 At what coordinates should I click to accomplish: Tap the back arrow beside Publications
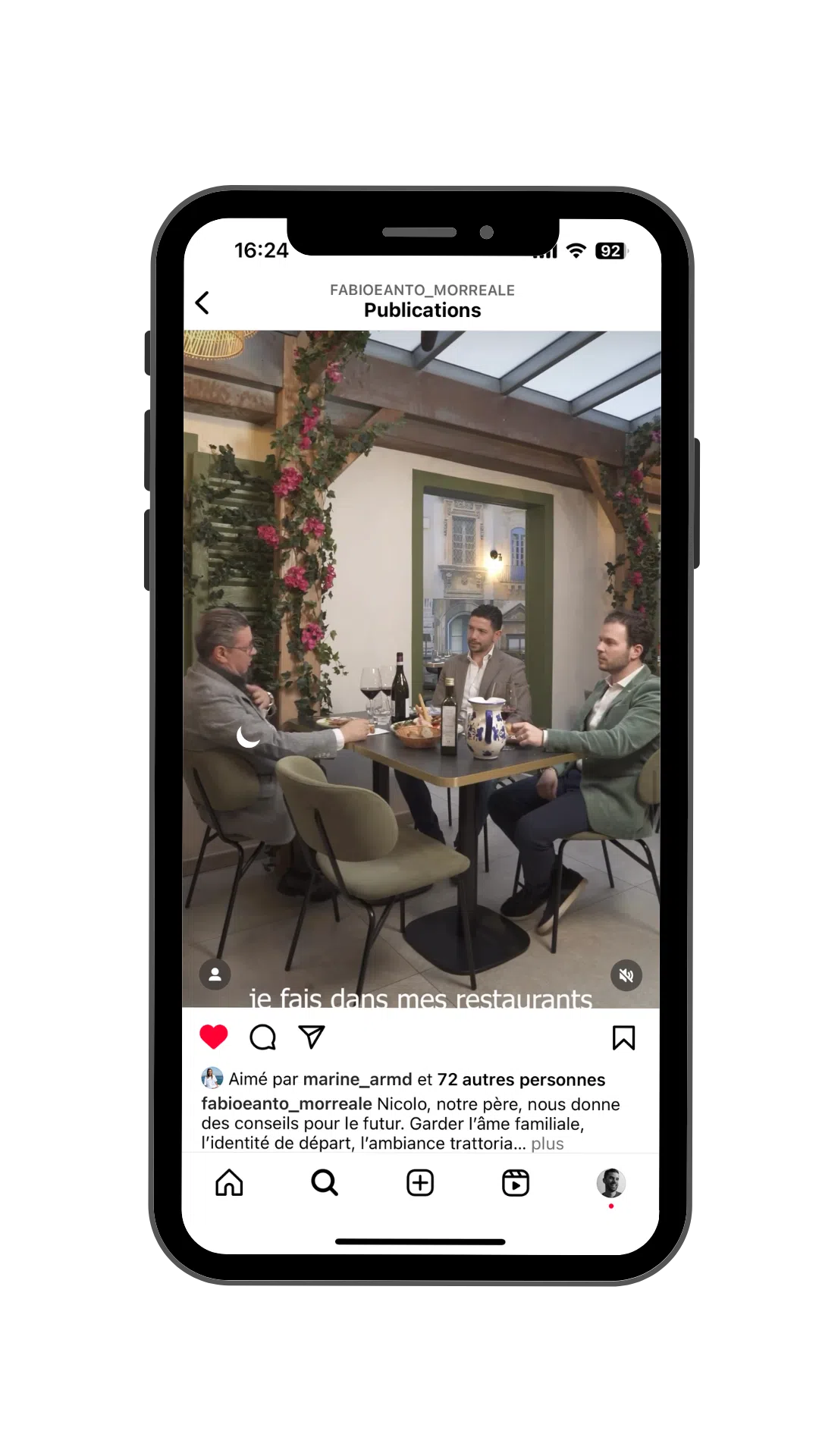pos(202,303)
